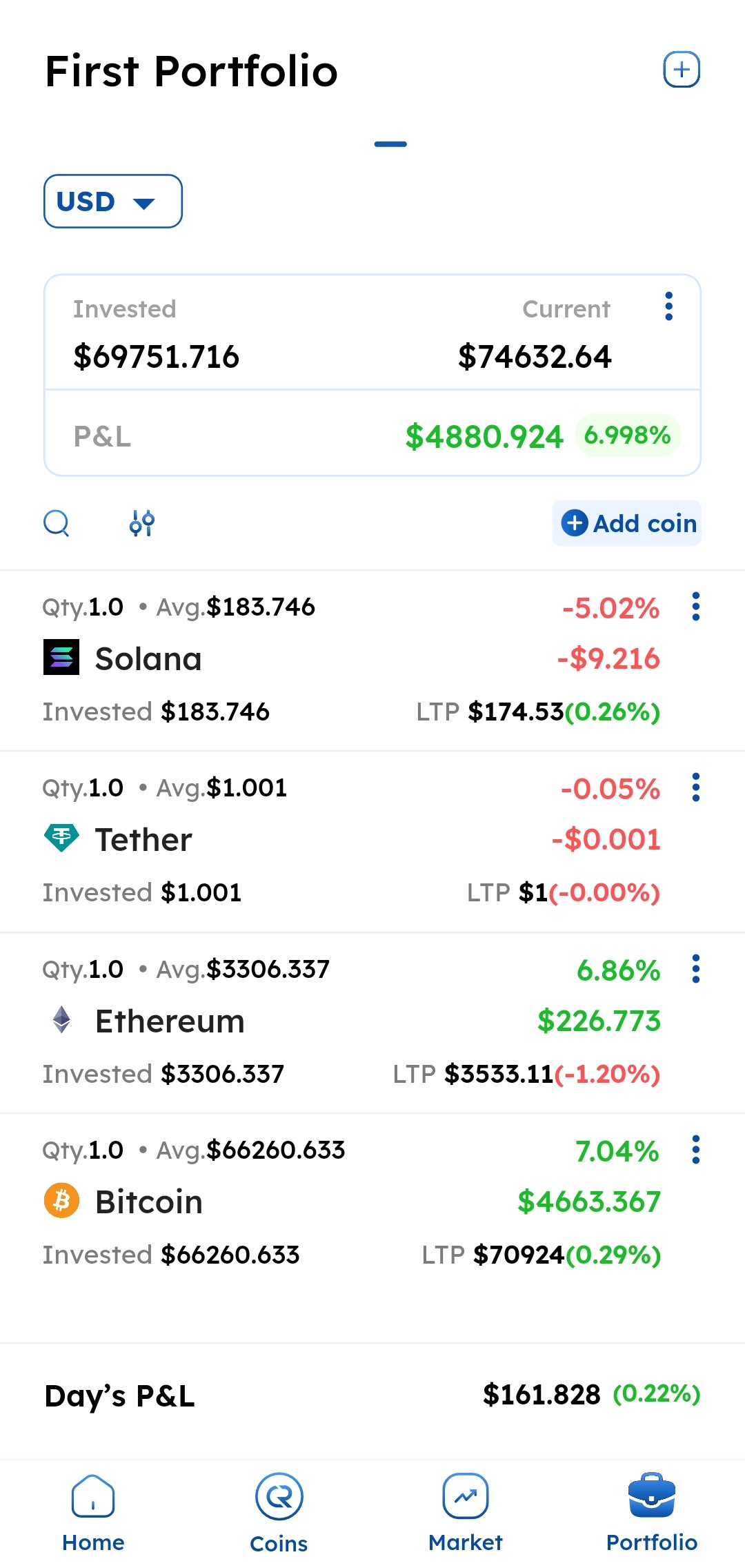Screen dimensions: 745x1568
Task: Tap the Ethereum coin logo
Action: click(61, 1020)
